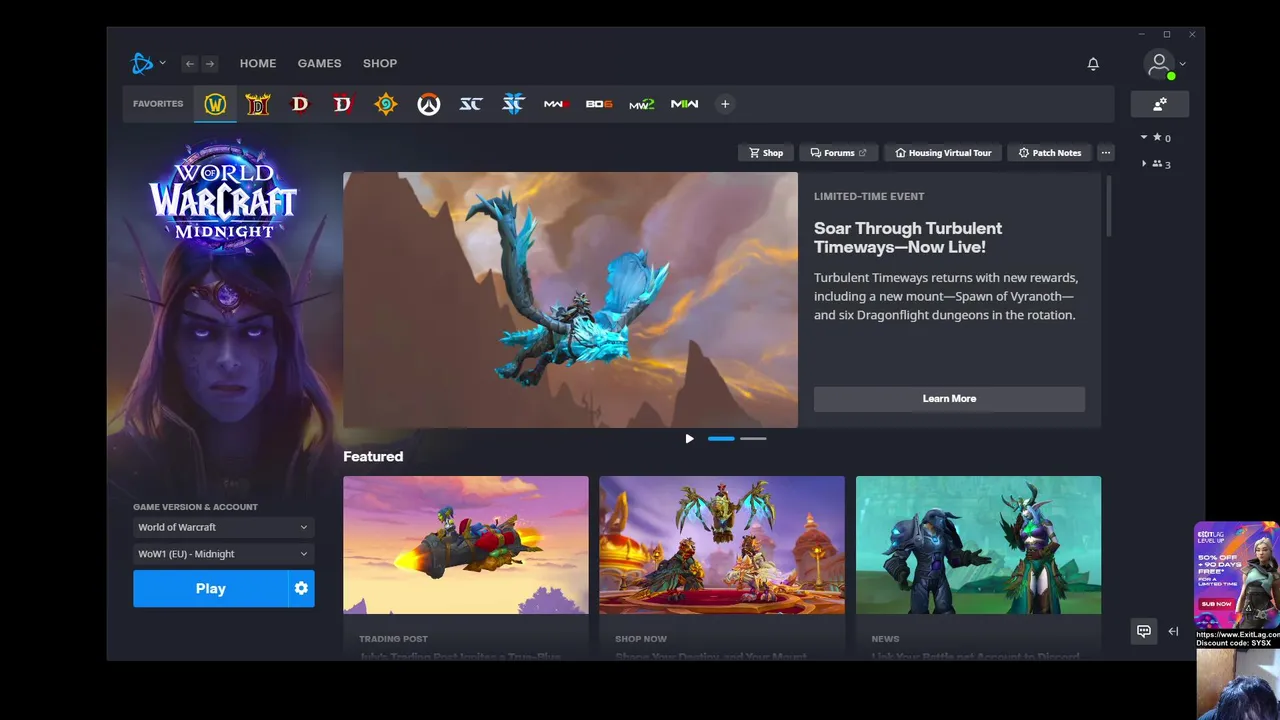Collapse the friends sidebar panel
Viewport: 1280px width, 720px height.
pos(1173,631)
